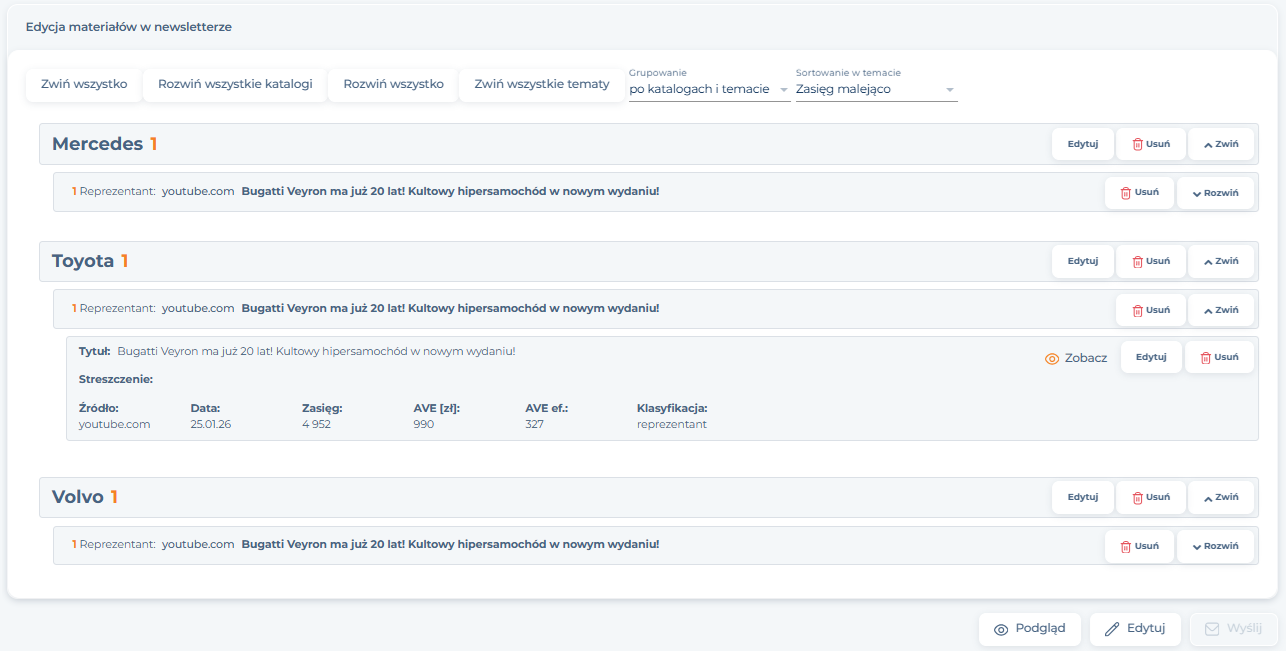Expand the Mercedes representative topic row
This screenshot has width=1286, height=651.
pyautogui.click(x=1215, y=193)
